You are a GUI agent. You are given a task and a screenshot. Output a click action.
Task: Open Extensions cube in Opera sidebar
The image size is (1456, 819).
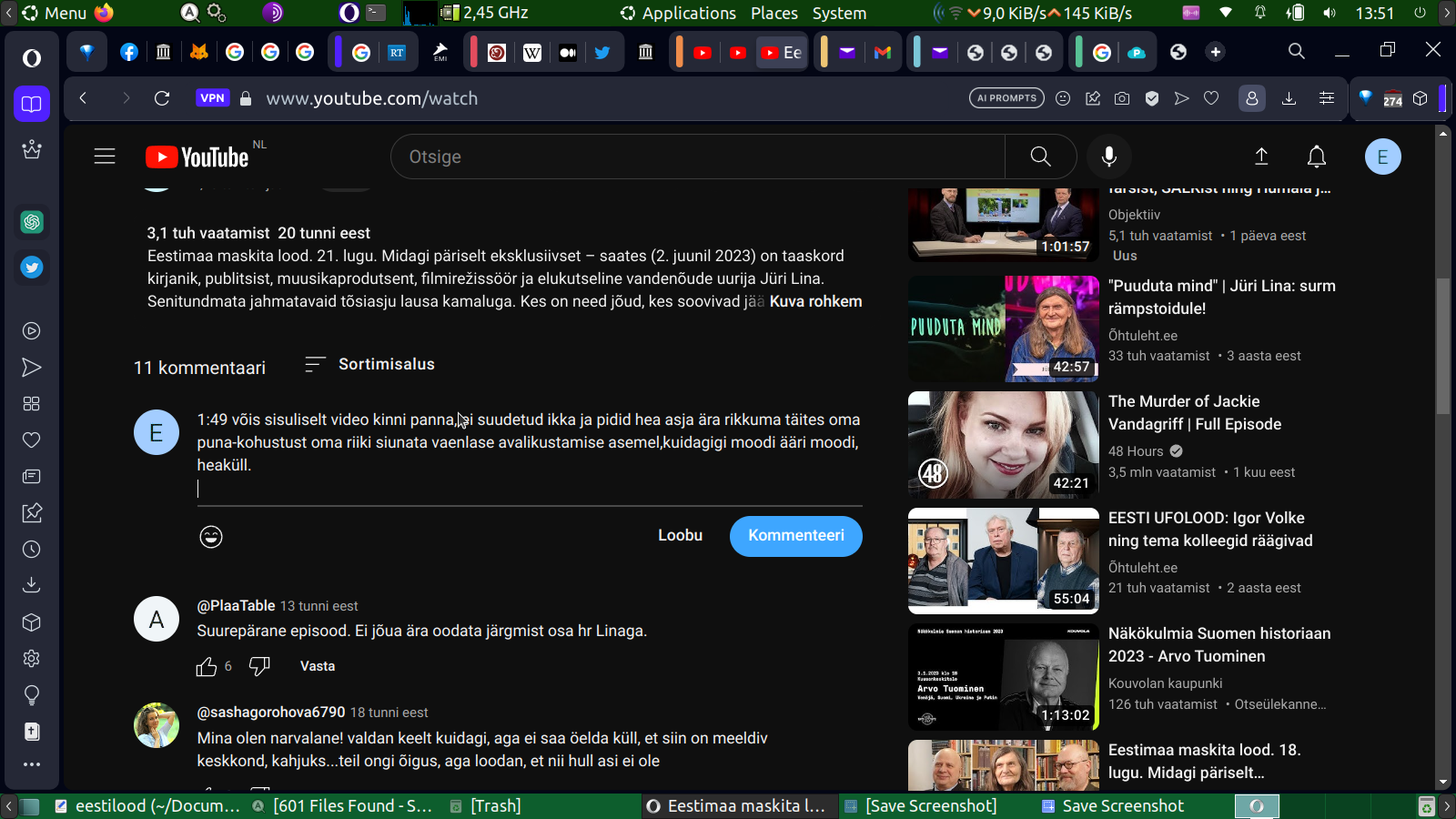coord(32,622)
